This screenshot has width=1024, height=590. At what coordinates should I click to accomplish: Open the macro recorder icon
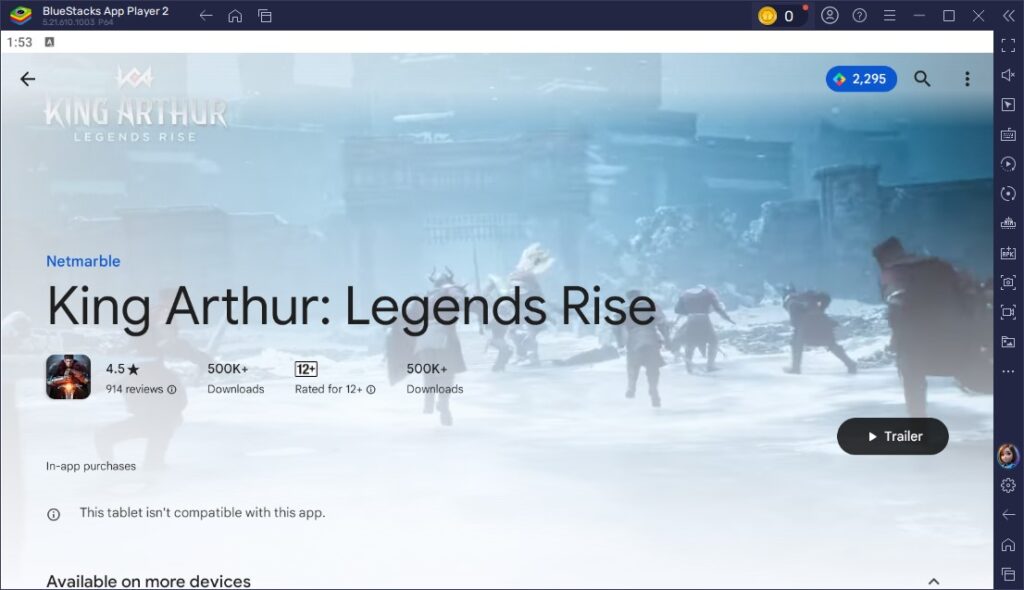click(x=1008, y=163)
